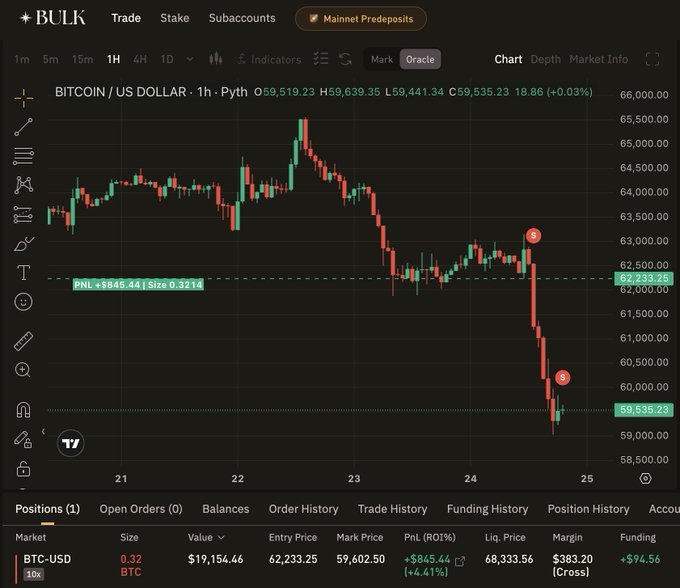The width and height of the screenshot is (680, 588).
Task: Click the chart refresh arrows icon
Action: pos(345,59)
